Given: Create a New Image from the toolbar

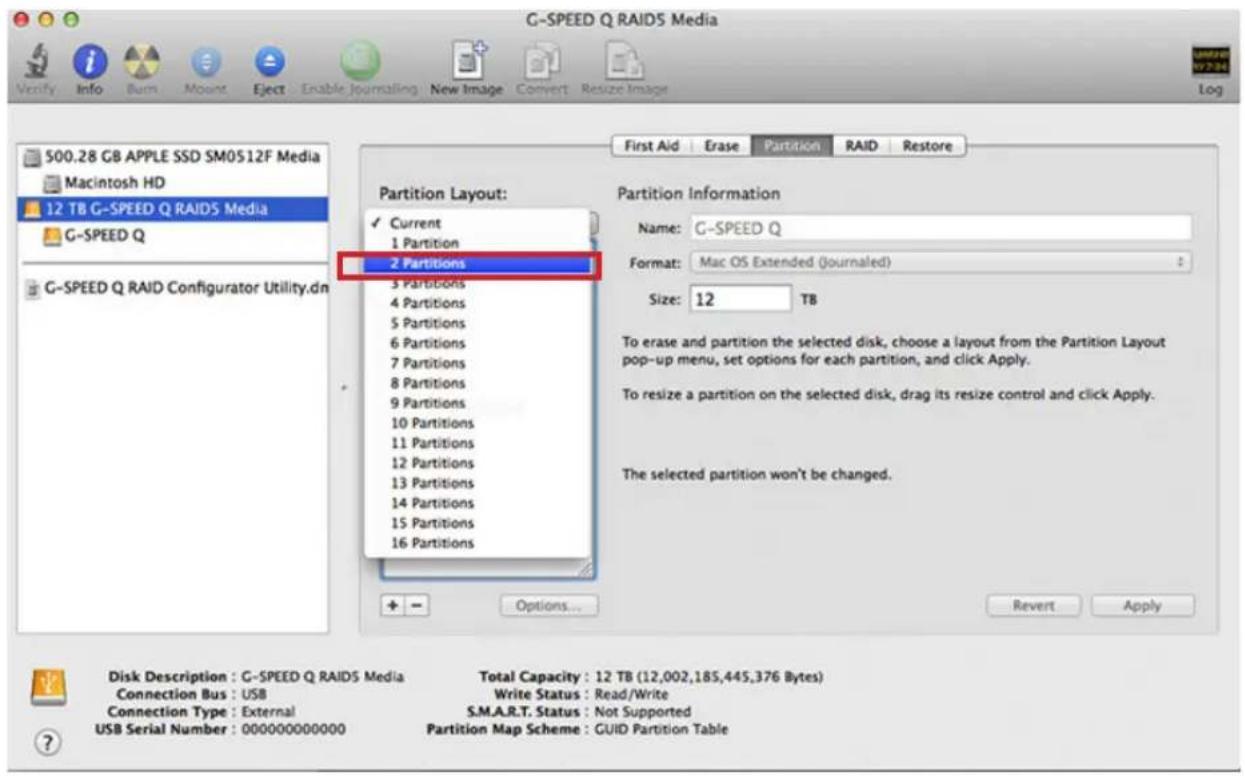Looking at the screenshot, I should 469,61.
